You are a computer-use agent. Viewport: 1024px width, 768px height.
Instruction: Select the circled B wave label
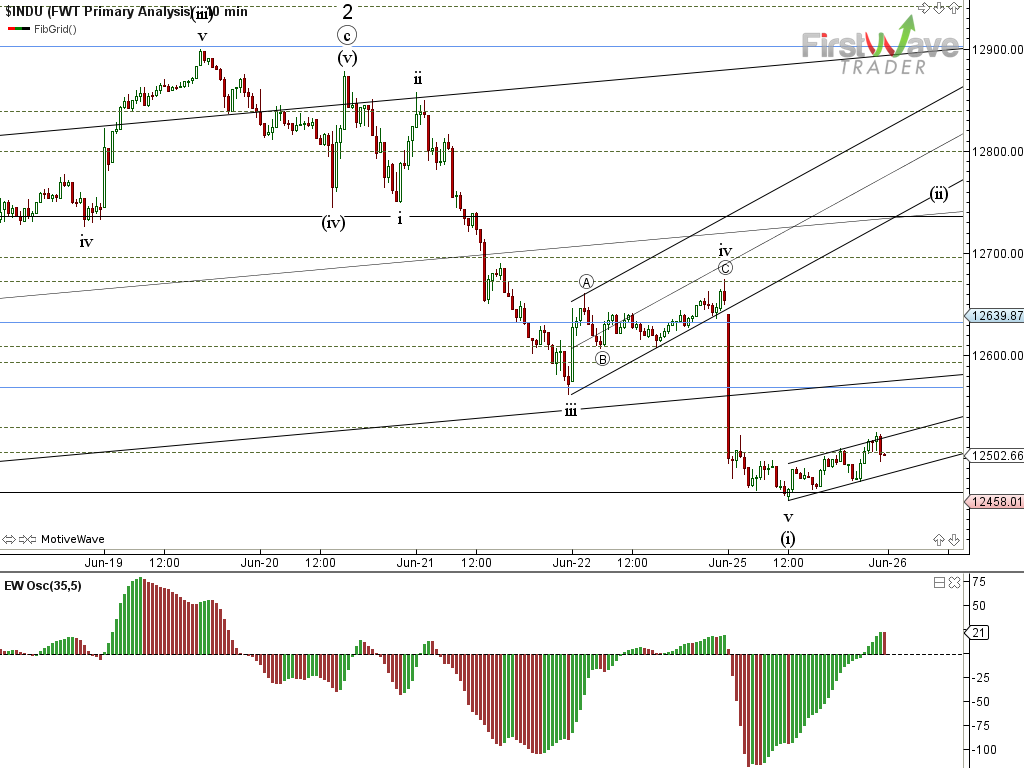[x=602, y=358]
